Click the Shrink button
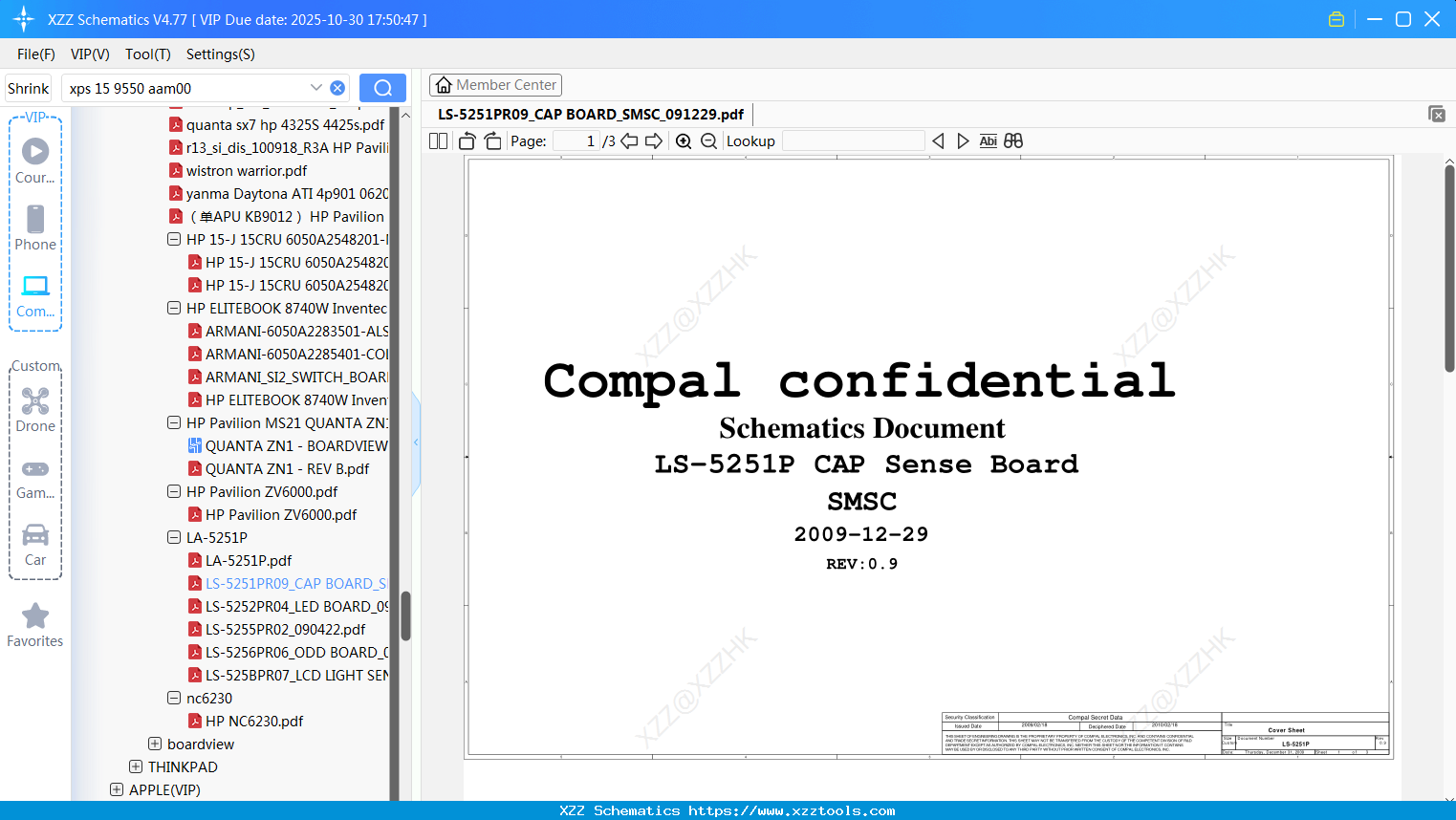This screenshot has width=1456, height=820. coord(29,88)
